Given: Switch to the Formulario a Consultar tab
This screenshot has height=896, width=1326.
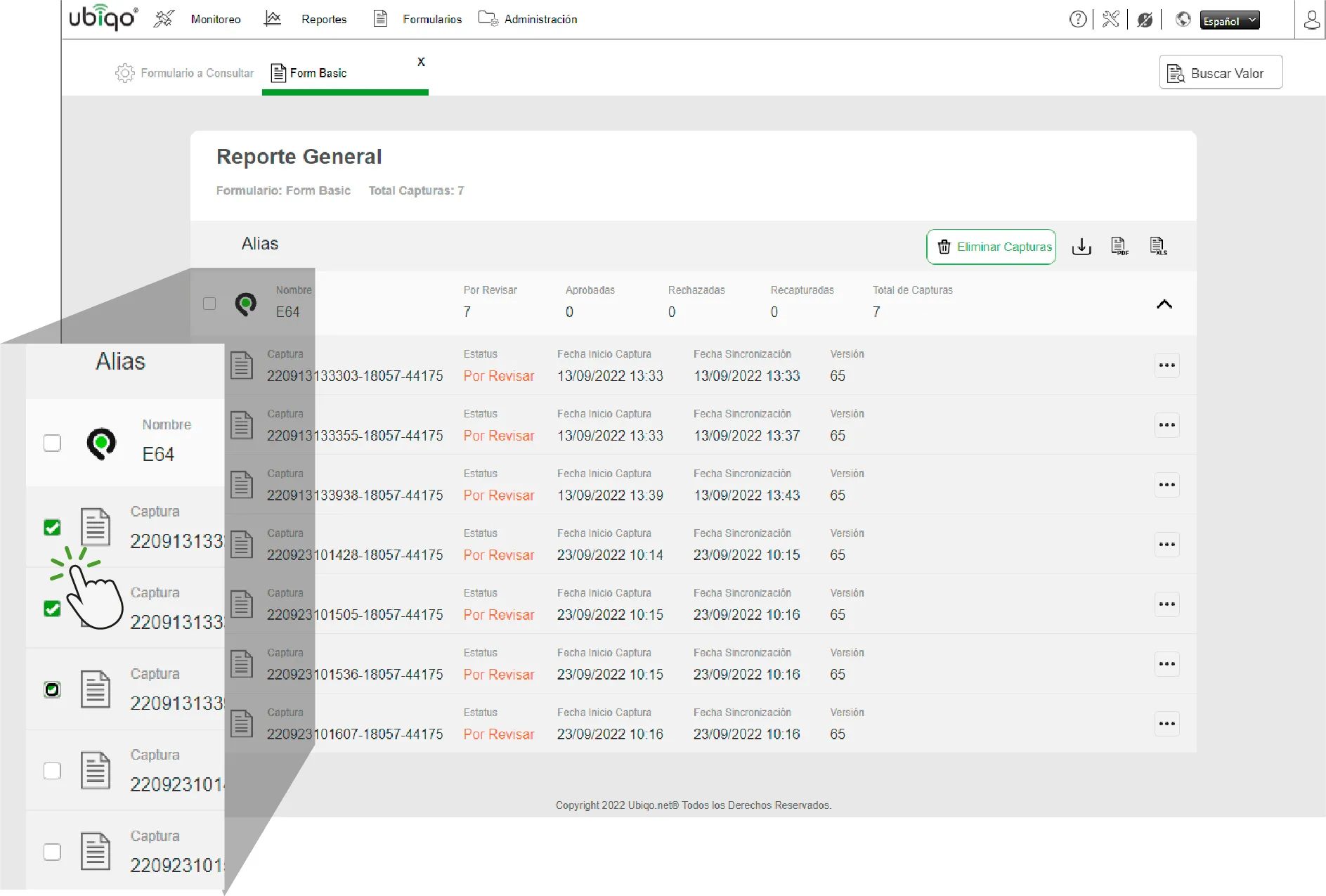Looking at the screenshot, I should point(185,73).
